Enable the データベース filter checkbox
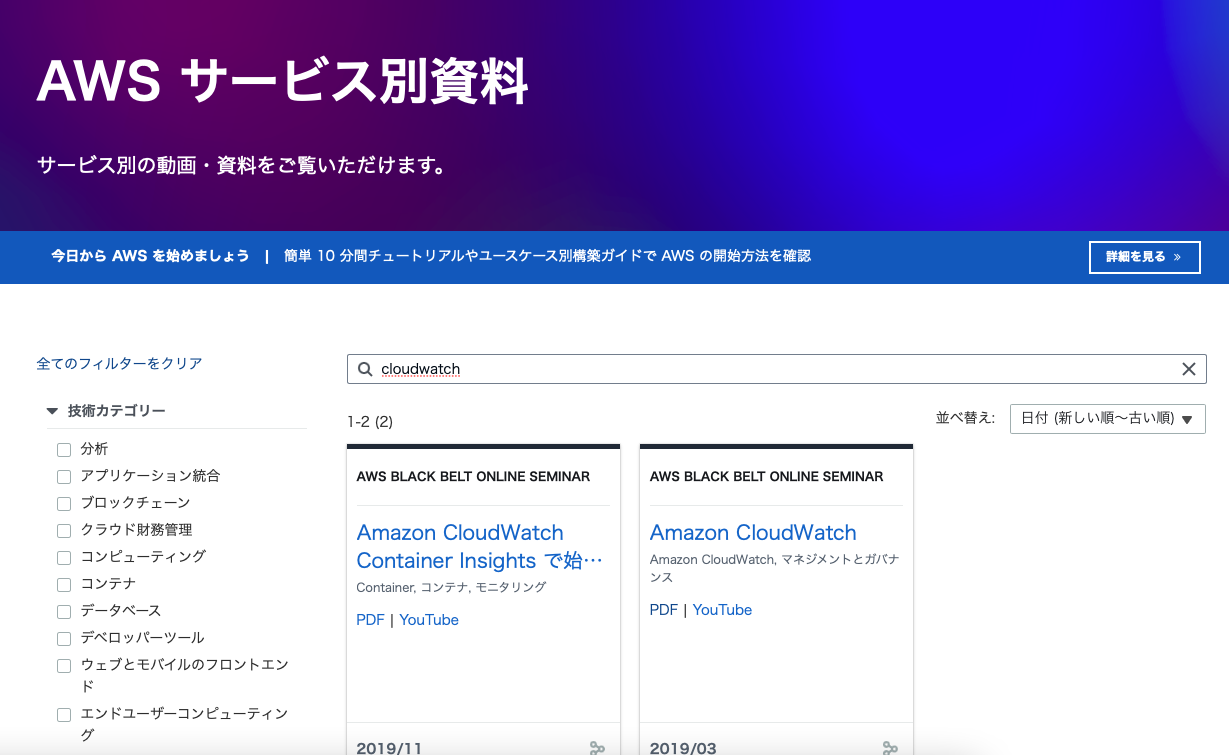The width and height of the screenshot is (1229, 755). [x=64, y=611]
